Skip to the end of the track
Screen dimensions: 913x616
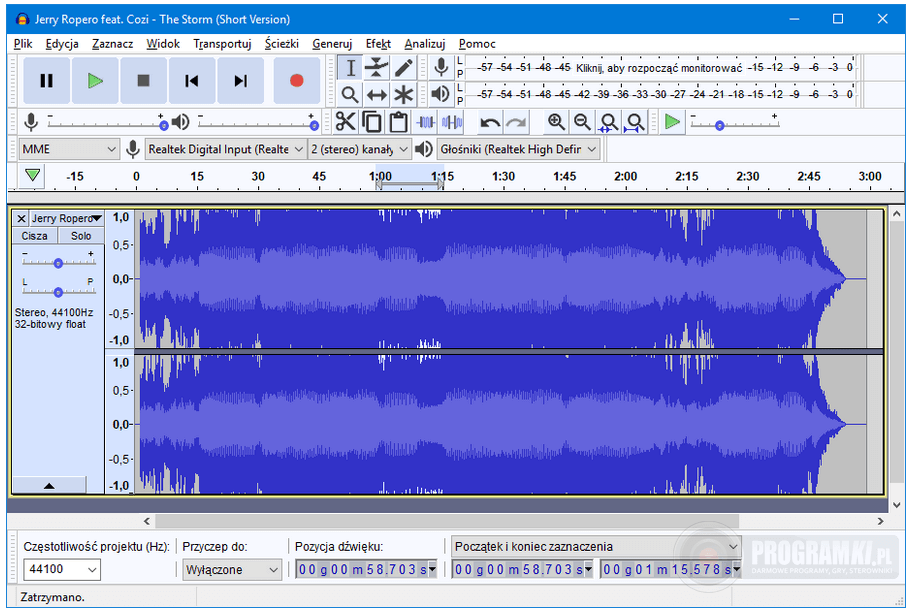tap(240, 80)
